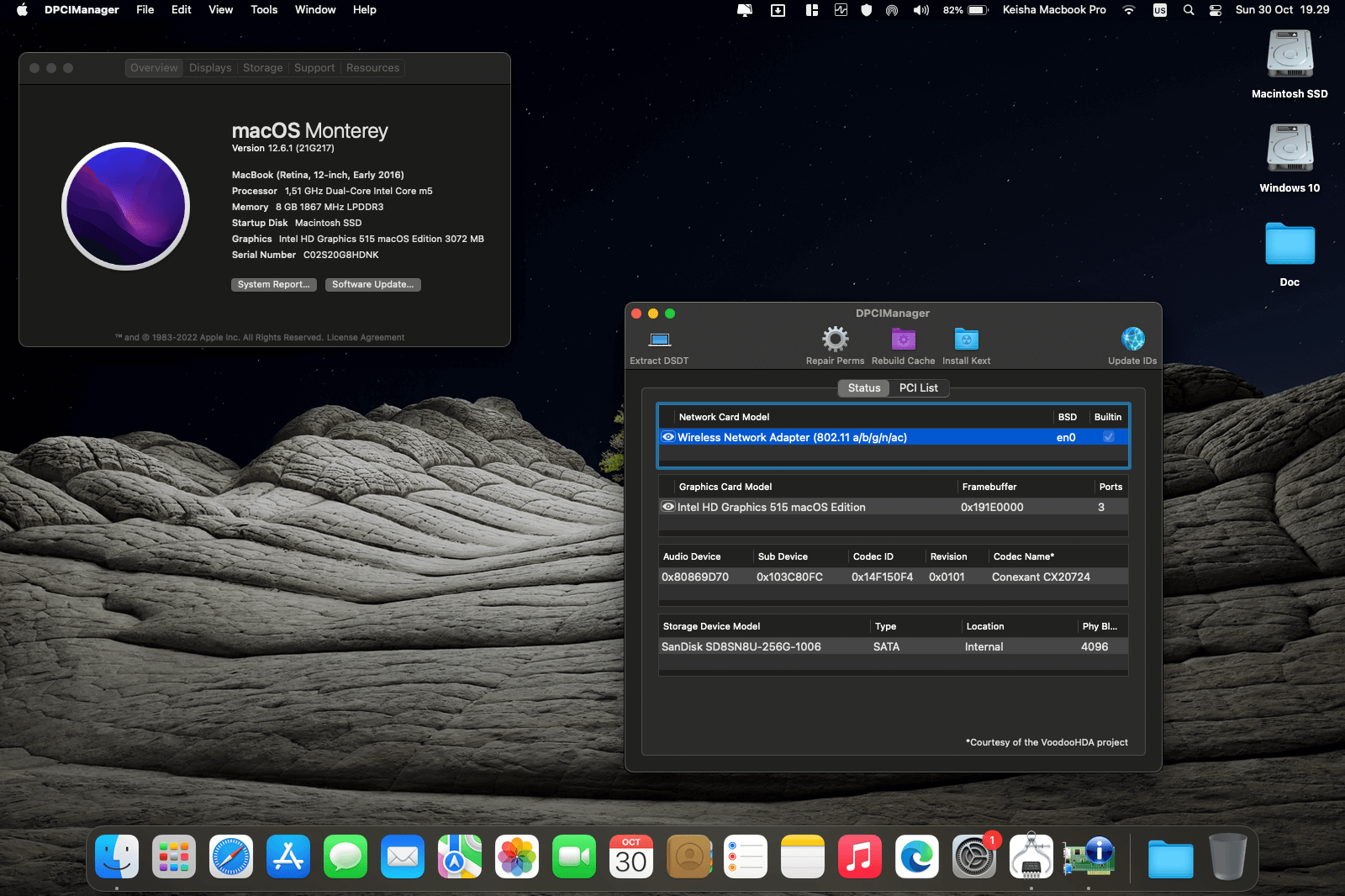Toggle the Builtin checkbox for en0
This screenshot has width=1345, height=896.
pos(1109,437)
